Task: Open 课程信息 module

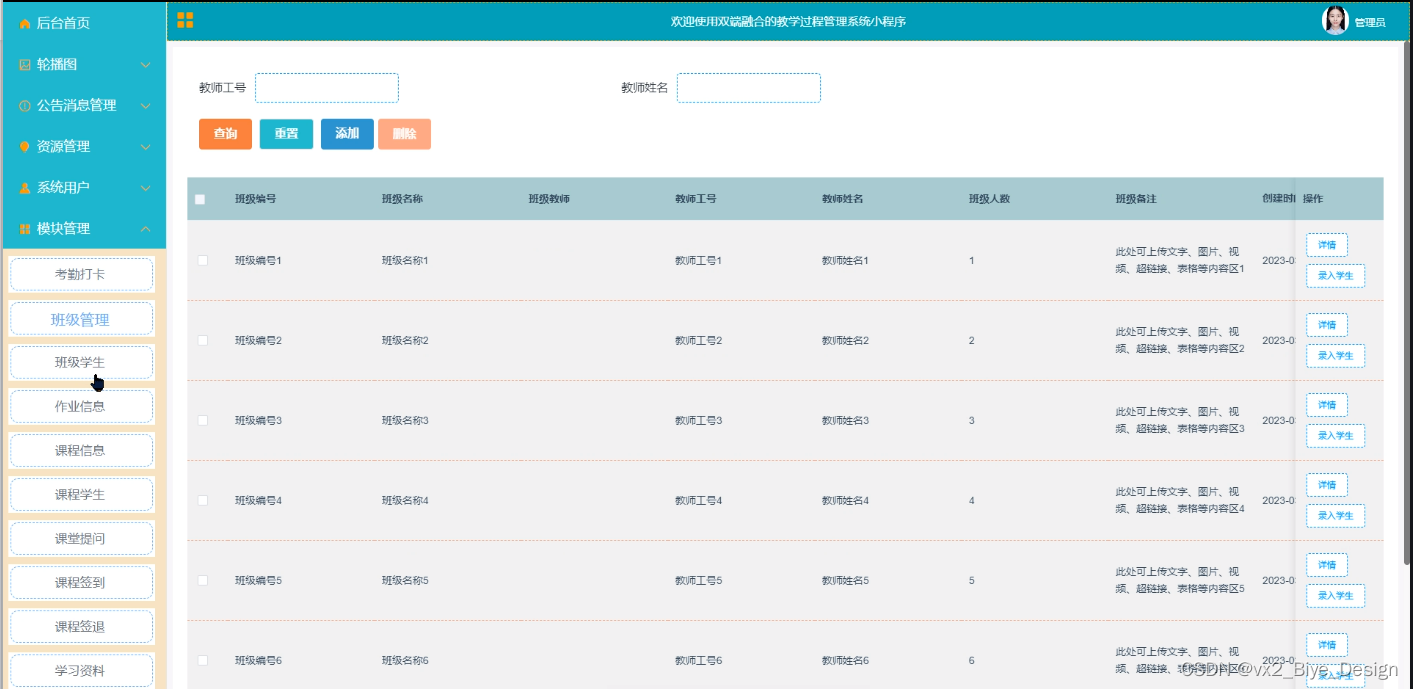Action: pos(81,451)
